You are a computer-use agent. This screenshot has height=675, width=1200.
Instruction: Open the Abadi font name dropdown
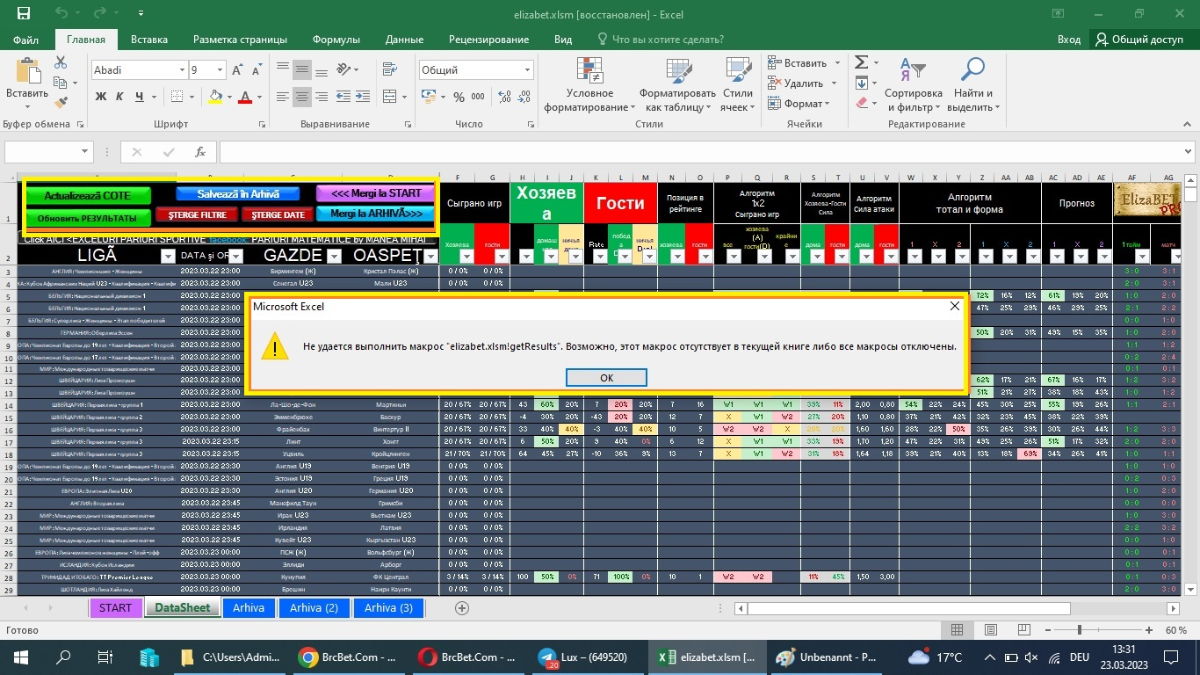pyautogui.click(x=181, y=71)
